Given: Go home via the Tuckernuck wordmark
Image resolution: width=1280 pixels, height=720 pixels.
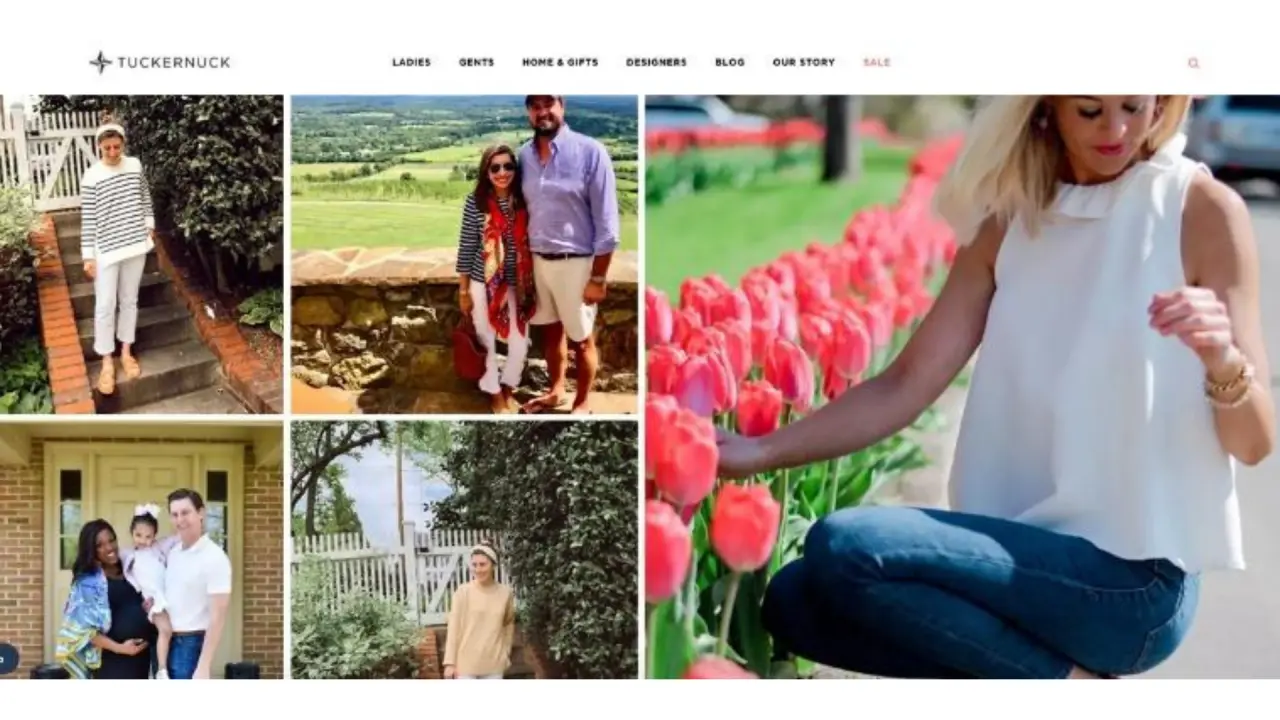Looking at the screenshot, I should pyautogui.click(x=174, y=62).
